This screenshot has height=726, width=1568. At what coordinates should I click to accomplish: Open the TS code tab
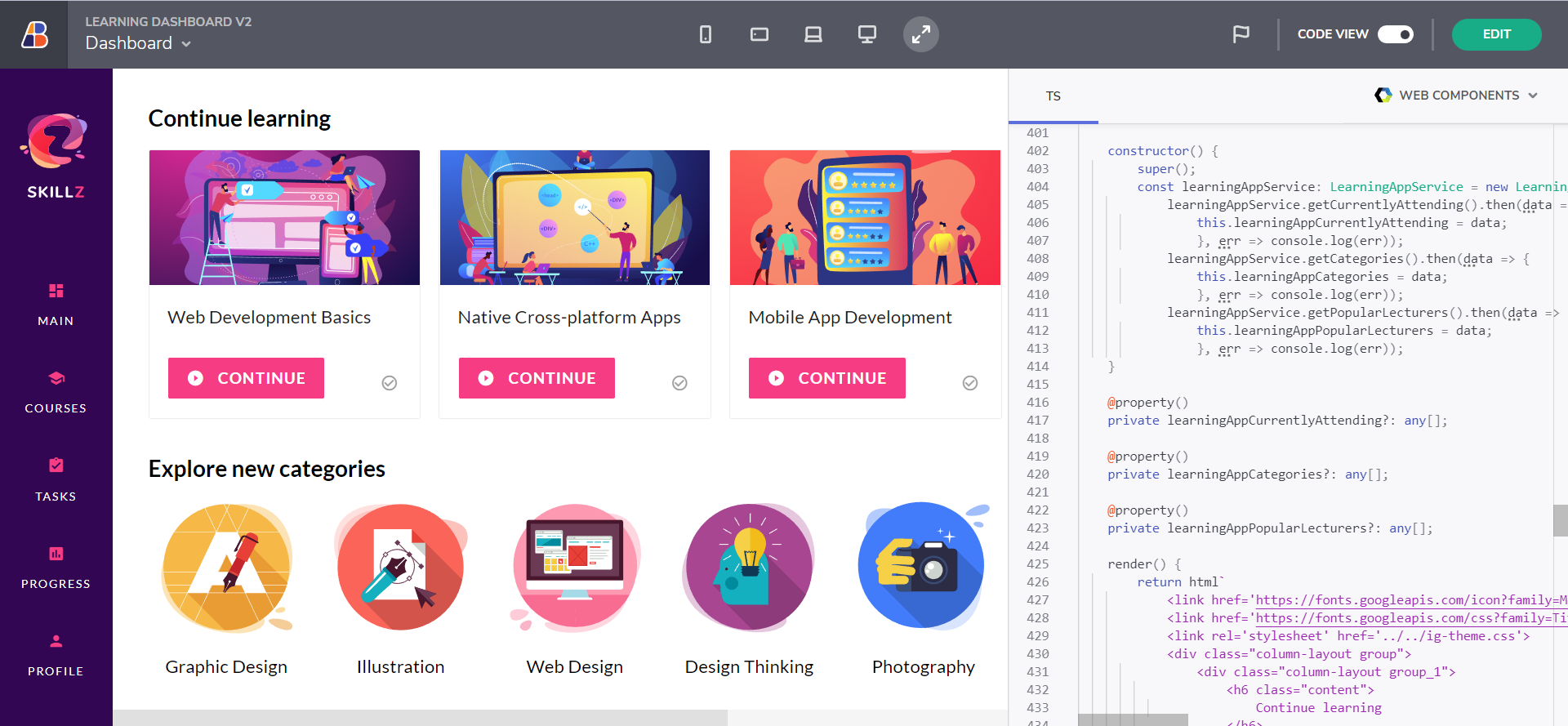click(x=1053, y=96)
